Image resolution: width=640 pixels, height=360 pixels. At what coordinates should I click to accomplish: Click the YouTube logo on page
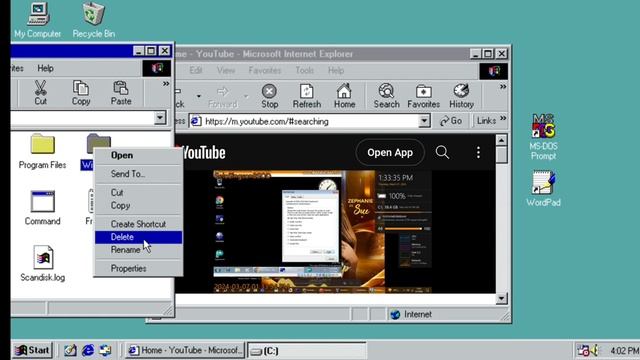(200, 153)
